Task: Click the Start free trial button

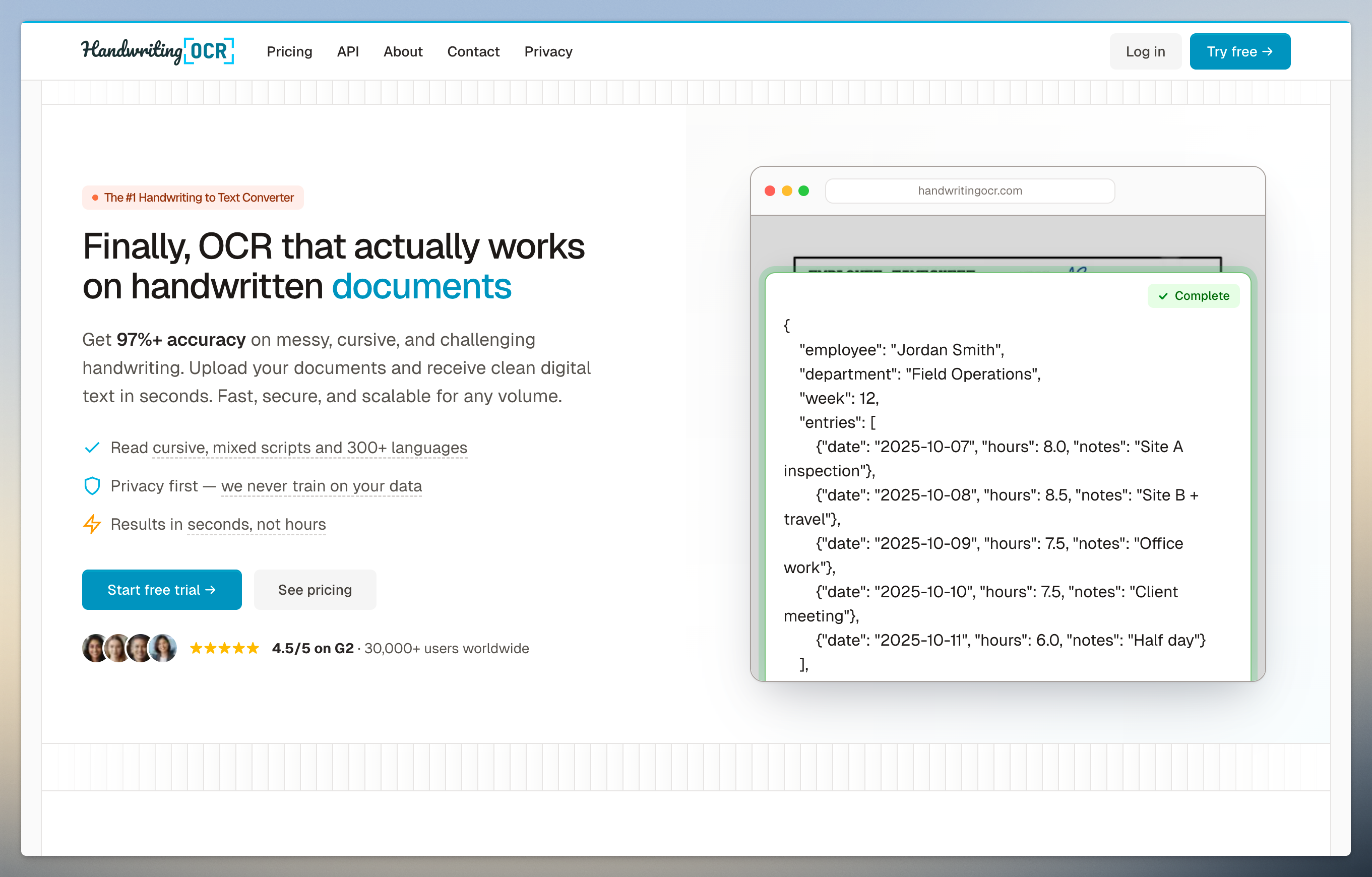Action: click(162, 589)
